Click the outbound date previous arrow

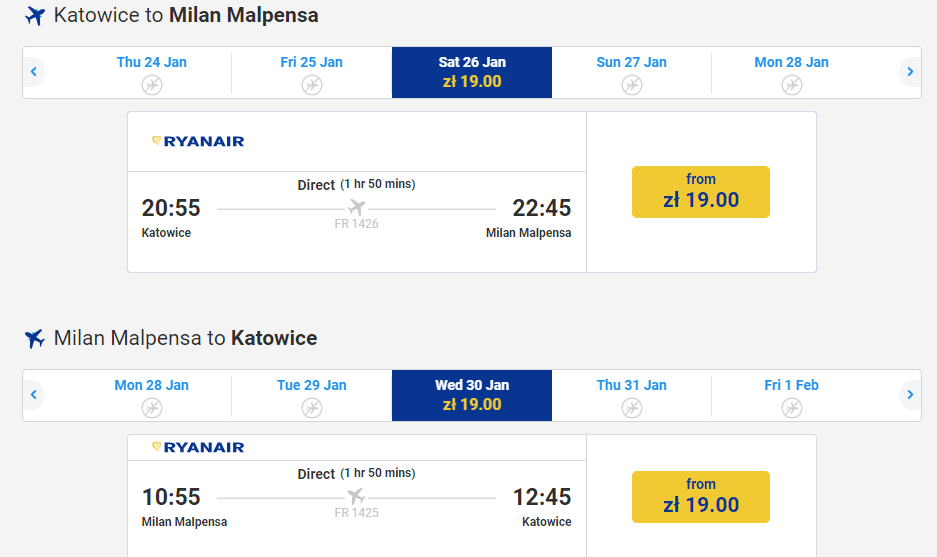[x=34, y=72]
